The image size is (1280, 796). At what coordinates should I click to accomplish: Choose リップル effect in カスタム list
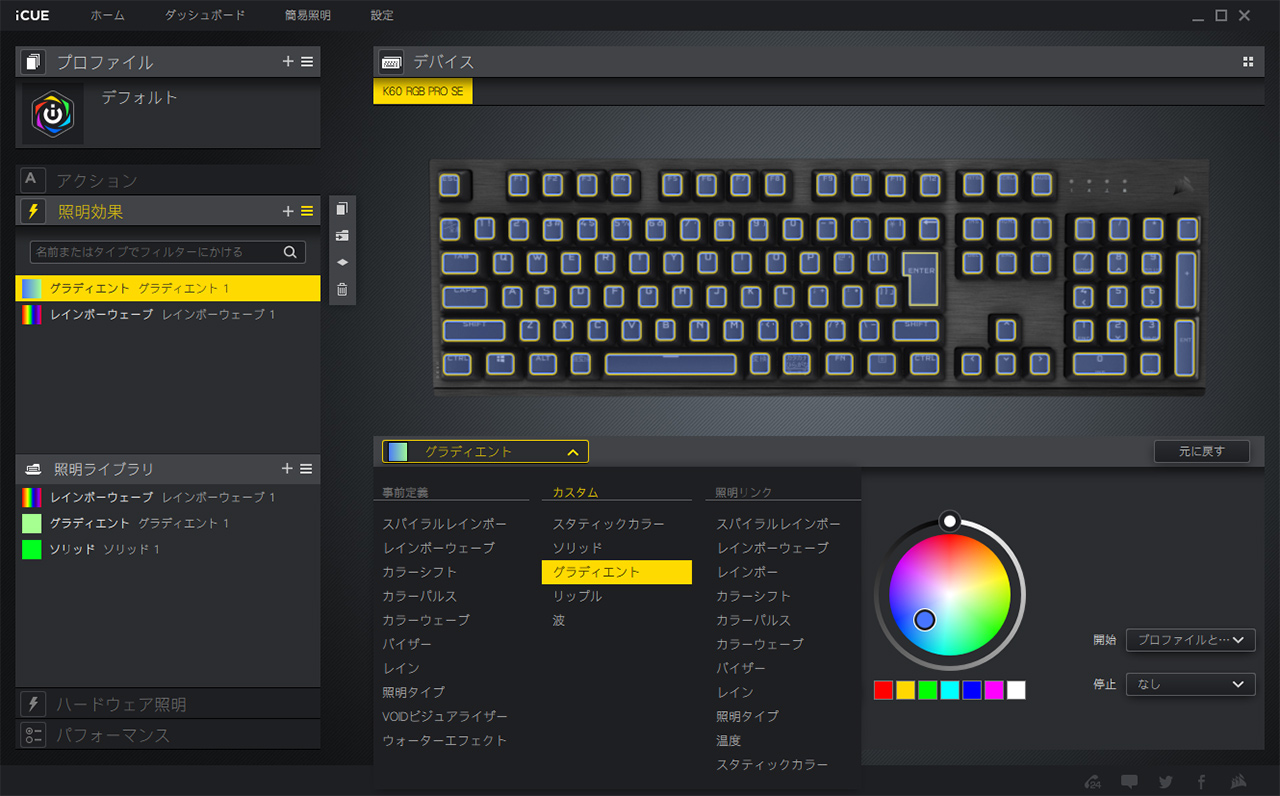pos(578,596)
